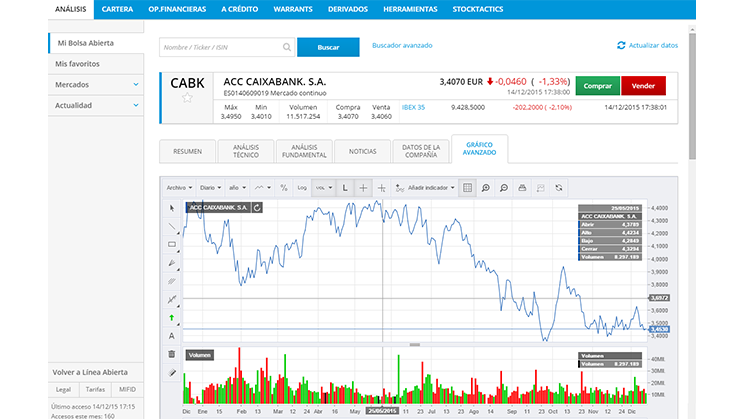The height and width of the screenshot is (419, 744).
Task: Select Mis favoritos in sidebar
Action: (96, 64)
